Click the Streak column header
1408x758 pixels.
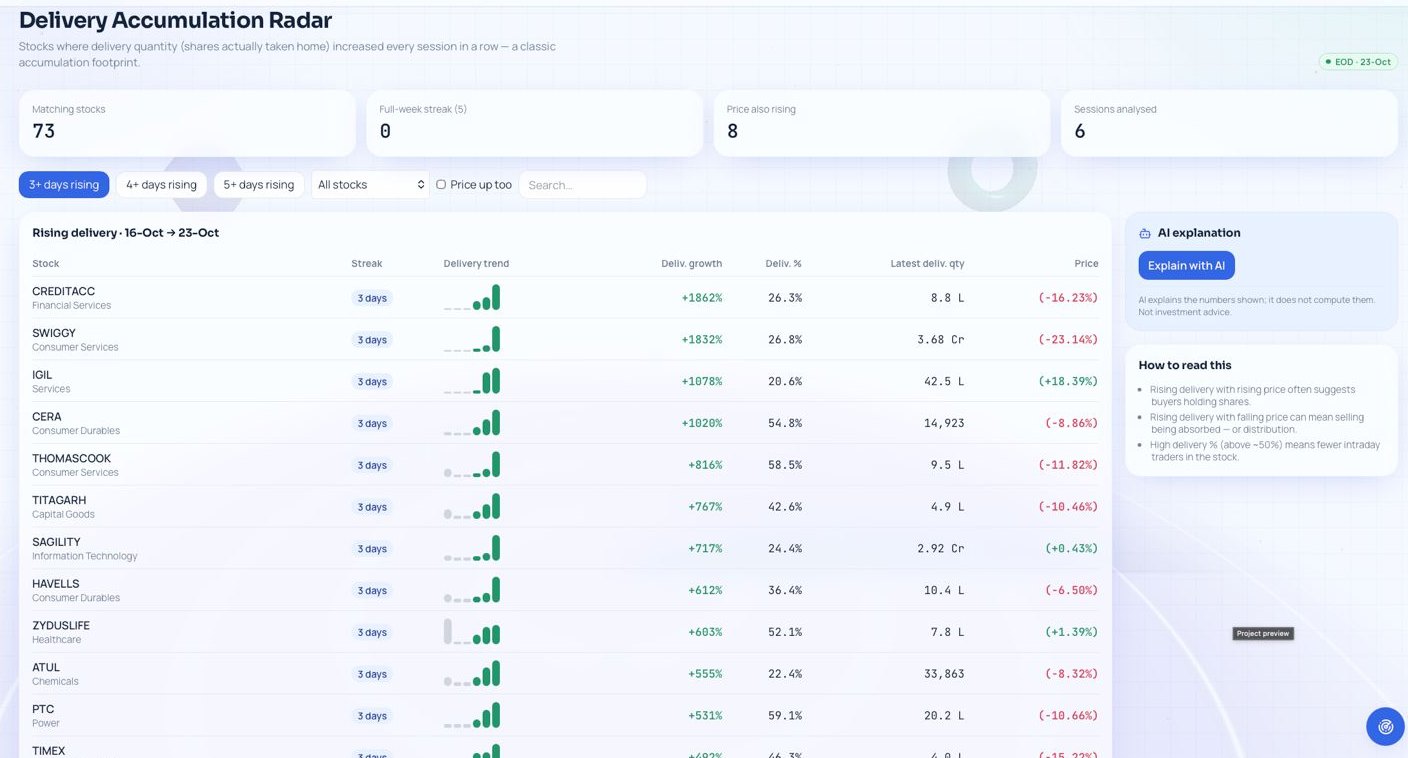point(367,264)
